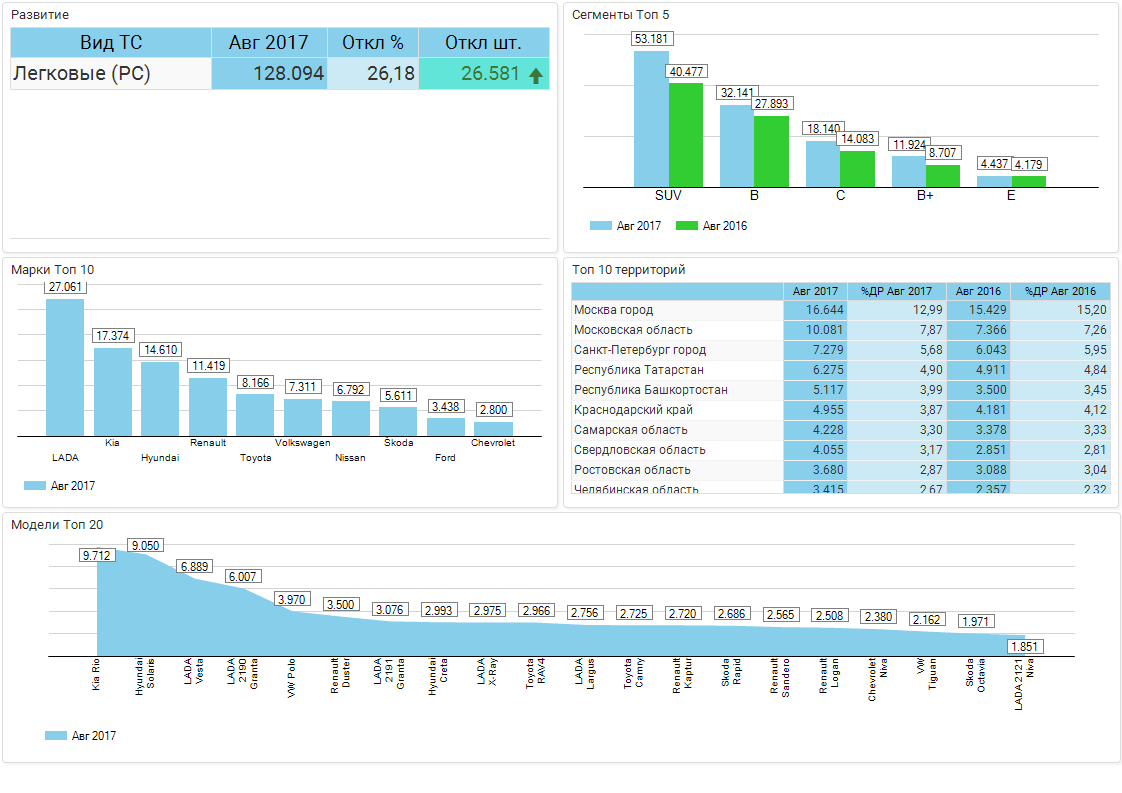Toggle Авг 2017 legend in Модели Топ 20
This screenshot has width=1122, height=793.
56,736
